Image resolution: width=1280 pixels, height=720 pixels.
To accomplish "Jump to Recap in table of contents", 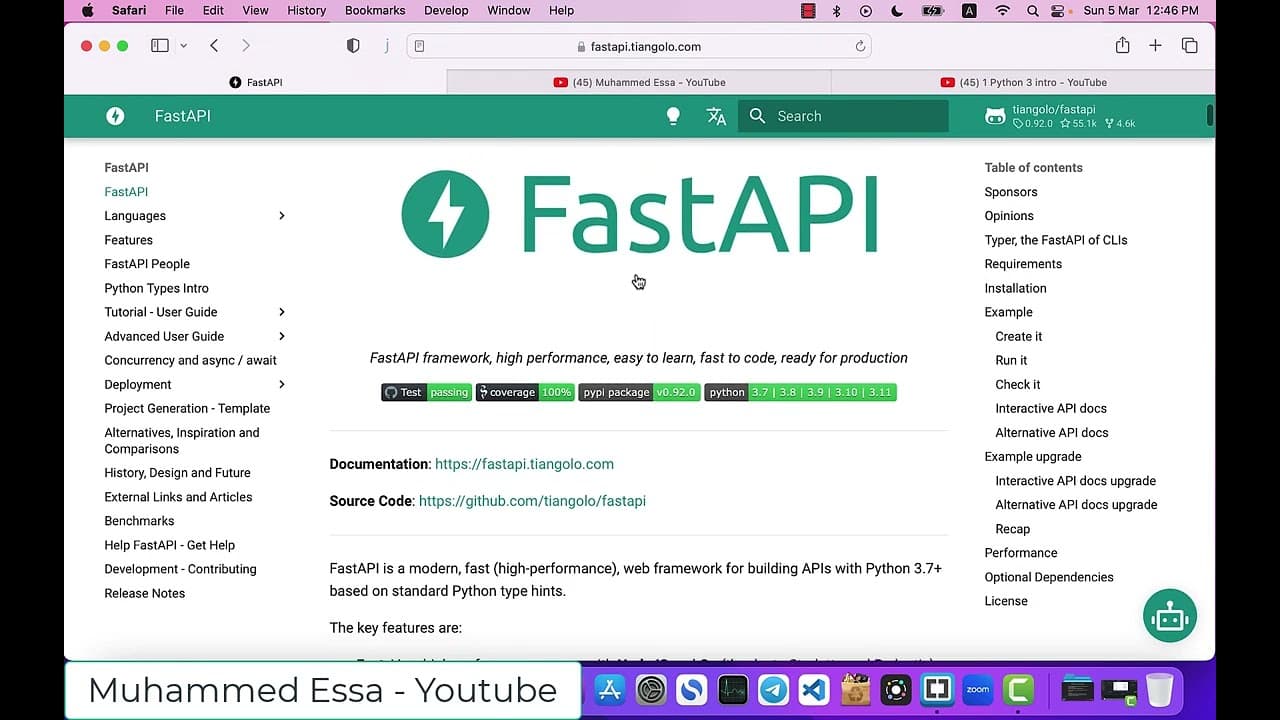I will [1012, 529].
